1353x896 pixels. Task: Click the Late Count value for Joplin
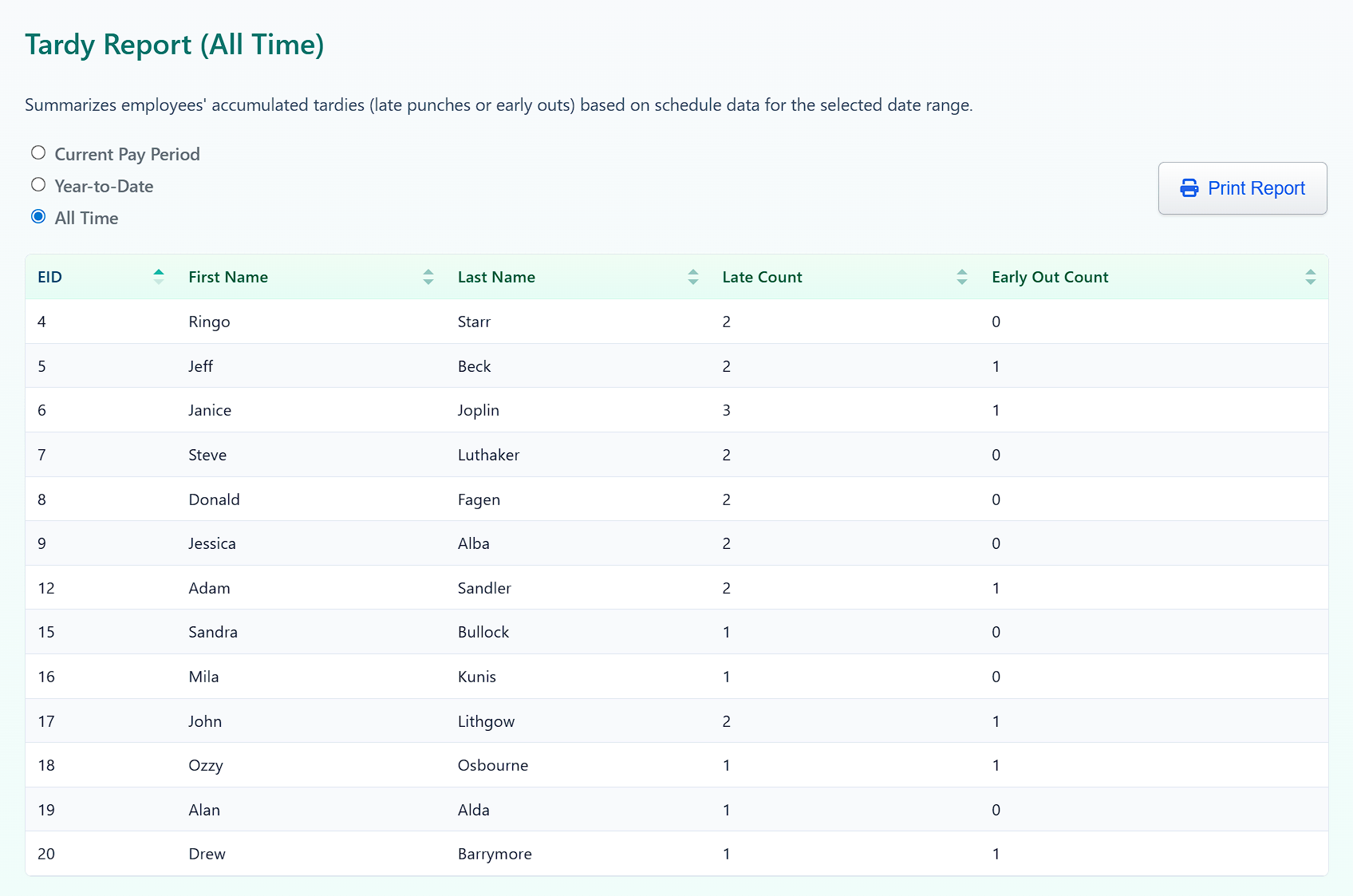(x=726, y=410)
